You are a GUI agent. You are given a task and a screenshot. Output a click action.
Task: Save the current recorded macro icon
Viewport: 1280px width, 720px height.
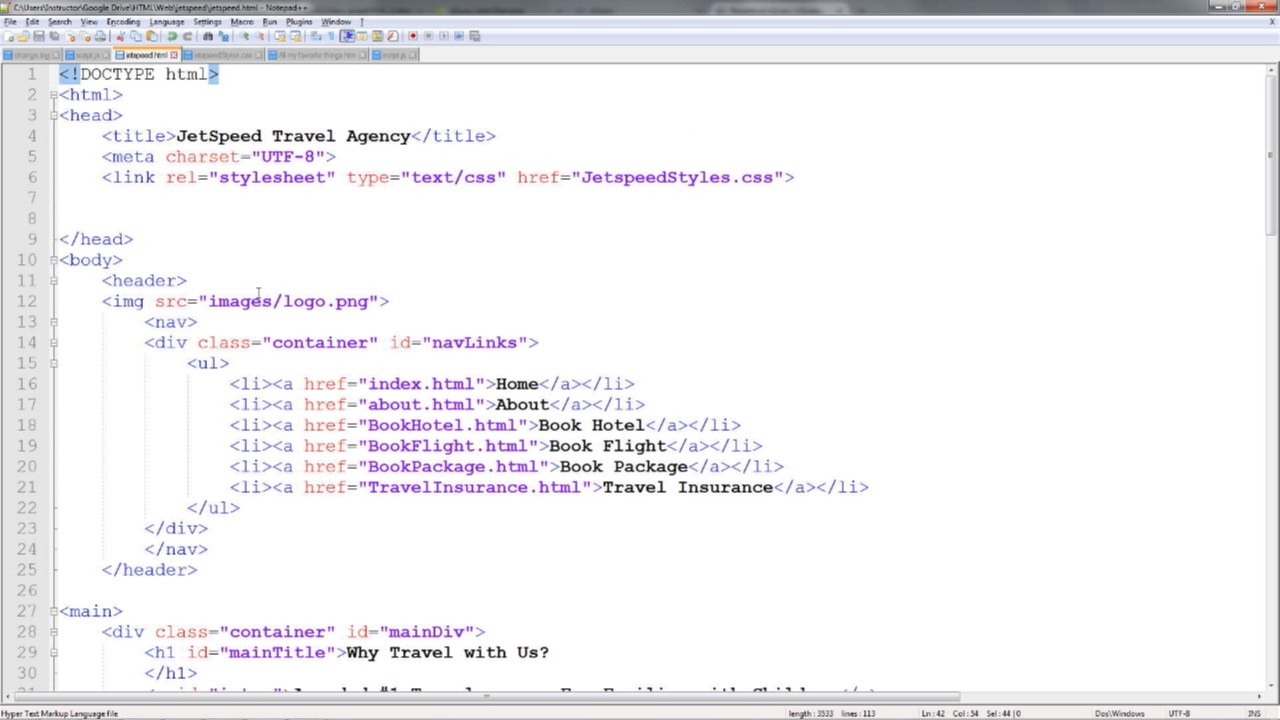pos(475,36)
